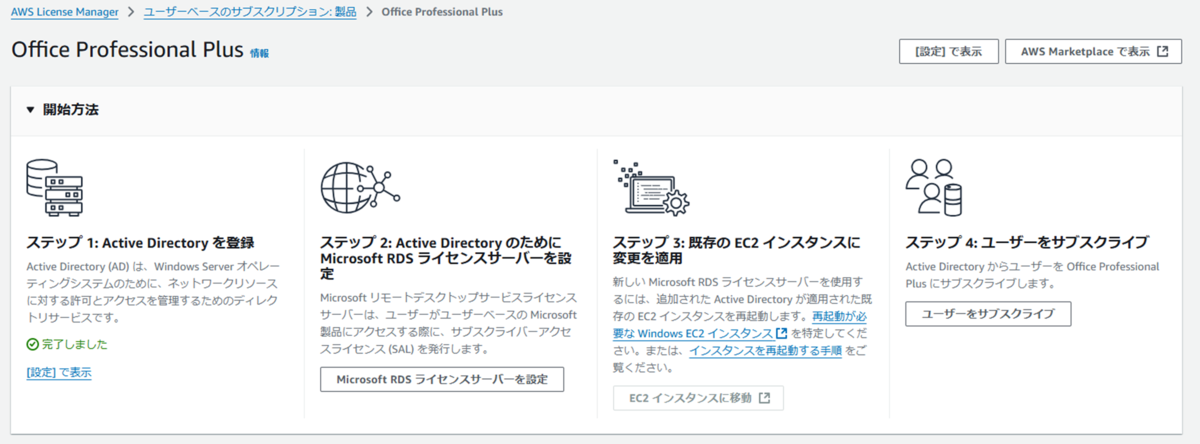Click the Office Professional Plus page heading
1200x444 pixels.
click(127, 52)
